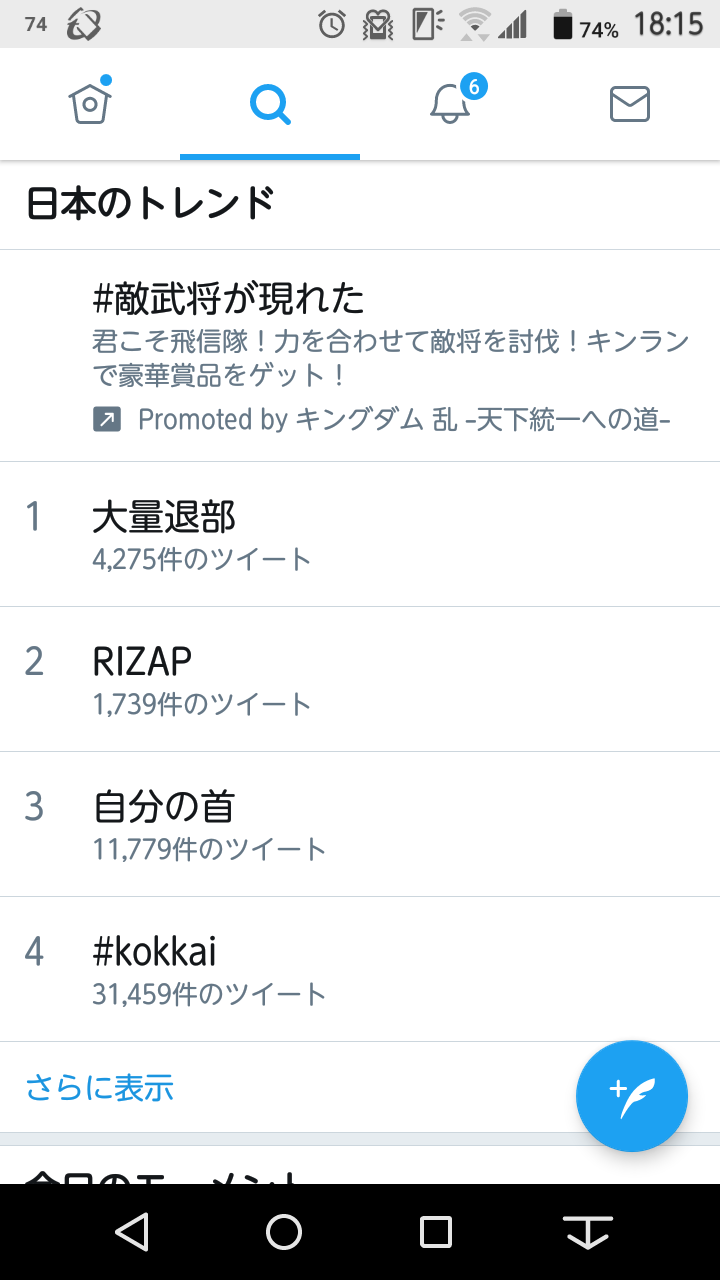The height and width of the screenshot is (1280, 720).
Task: Tap the 4,275件のツイート count text
Action: pos(202,559)
